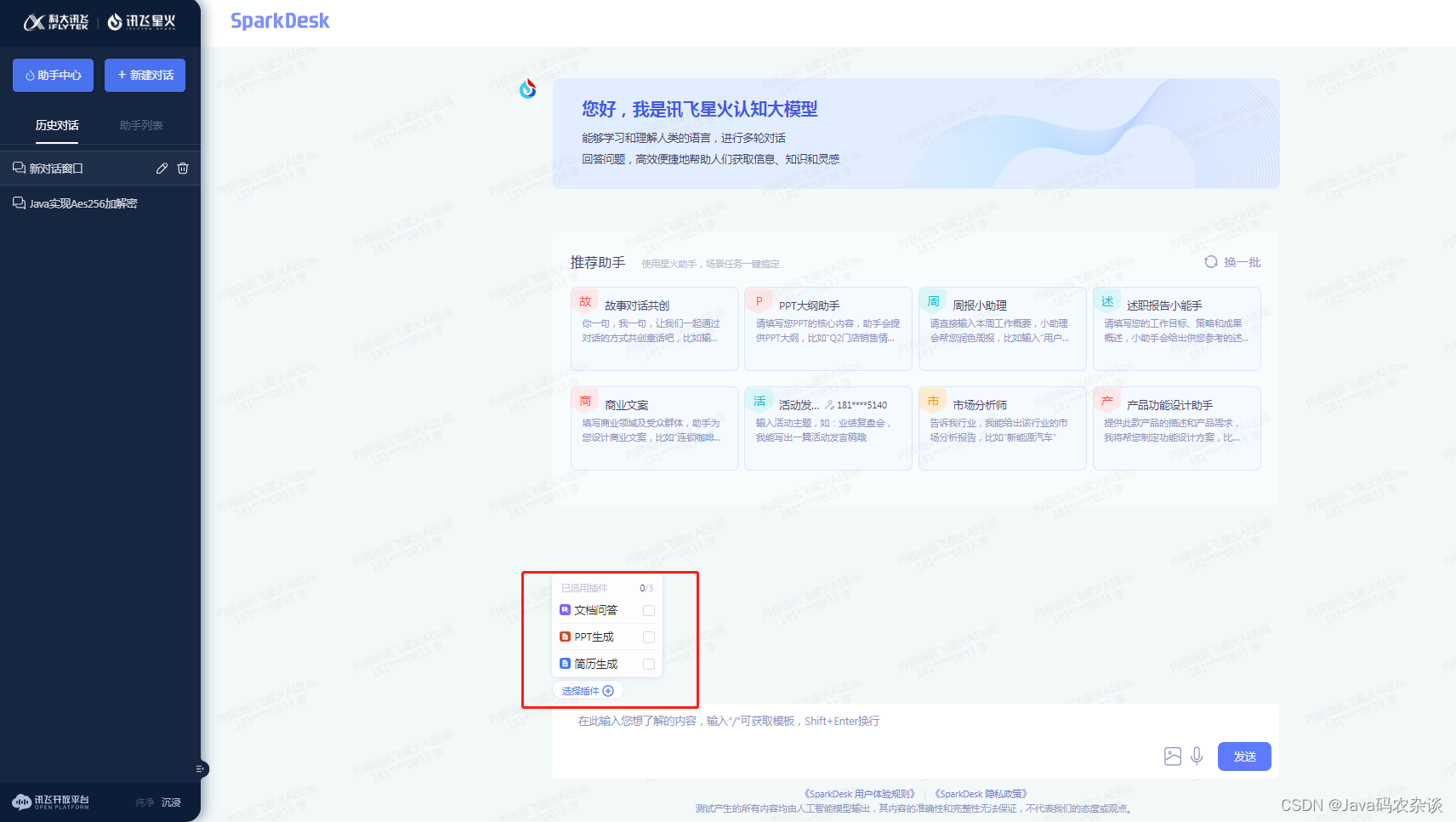Click the plus icon in 选择插件
Viewport: 1456px width, 822px height.
coord(608,691)
